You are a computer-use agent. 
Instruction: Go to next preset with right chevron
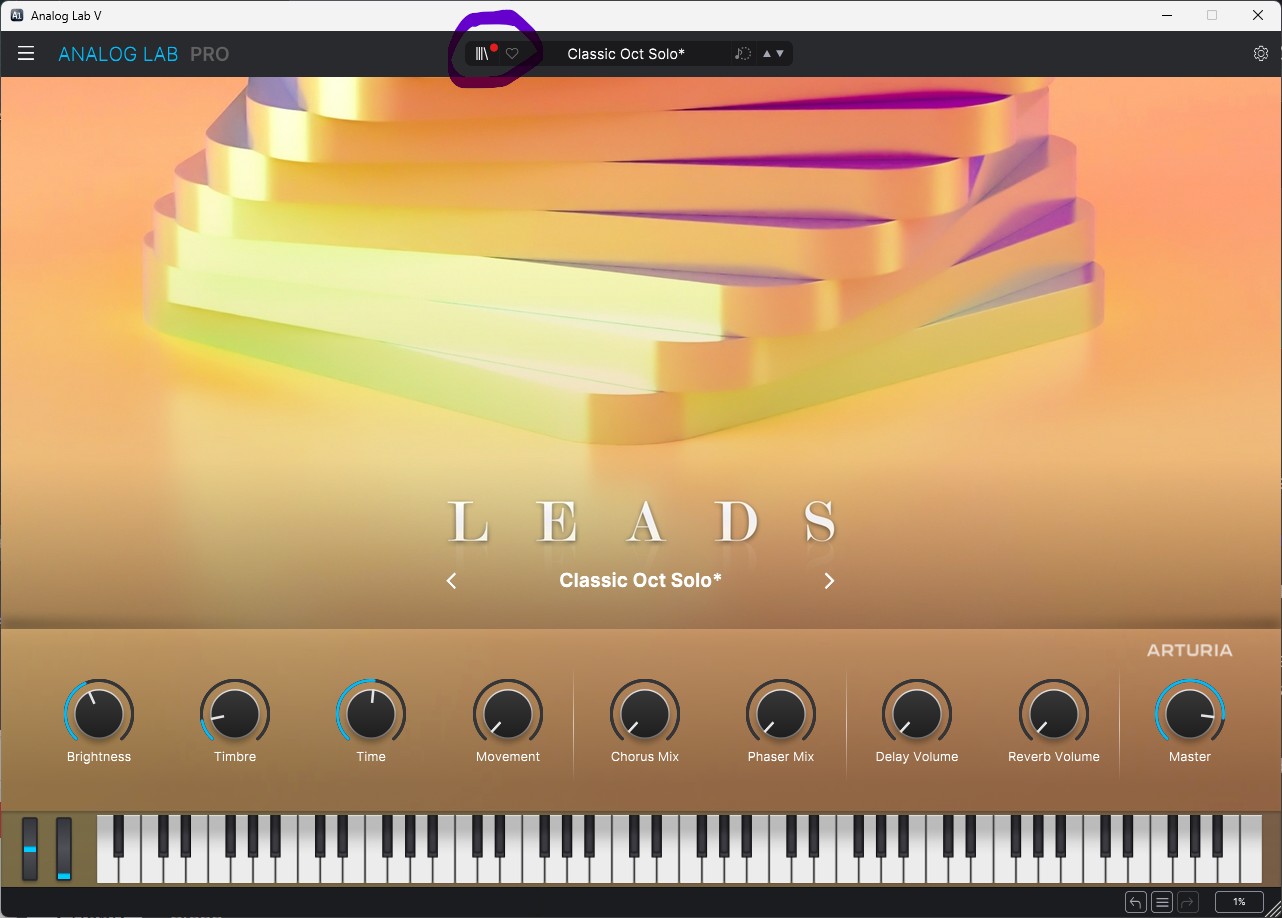pyautogui.click(x=829, y=581)
